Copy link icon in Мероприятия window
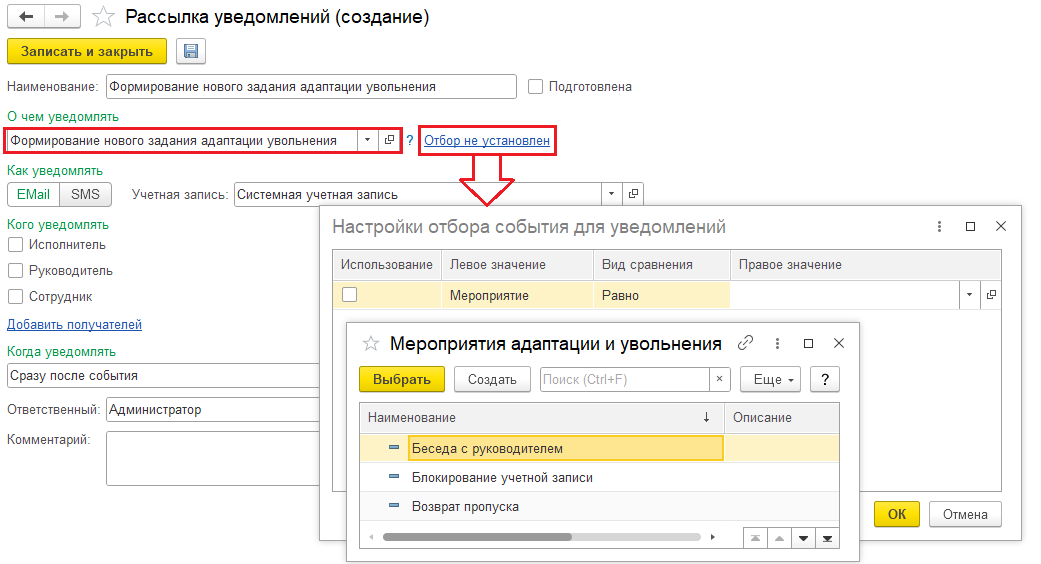Screen dimensions: 1041x564 (745, 343)
